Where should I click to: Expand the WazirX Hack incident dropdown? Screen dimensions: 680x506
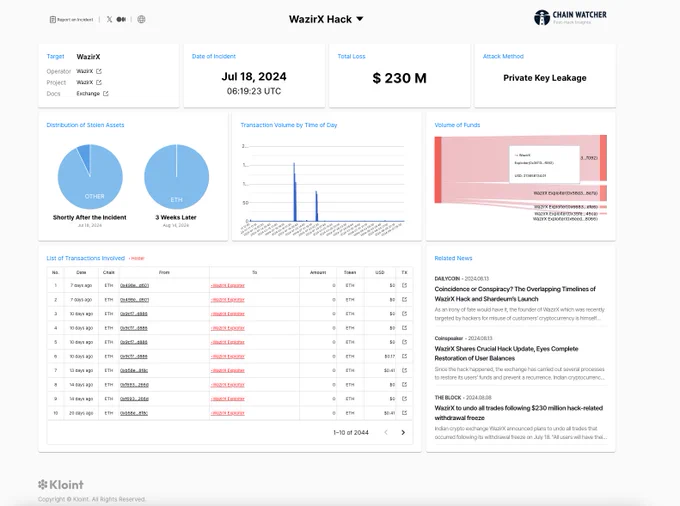coord(360,19)
